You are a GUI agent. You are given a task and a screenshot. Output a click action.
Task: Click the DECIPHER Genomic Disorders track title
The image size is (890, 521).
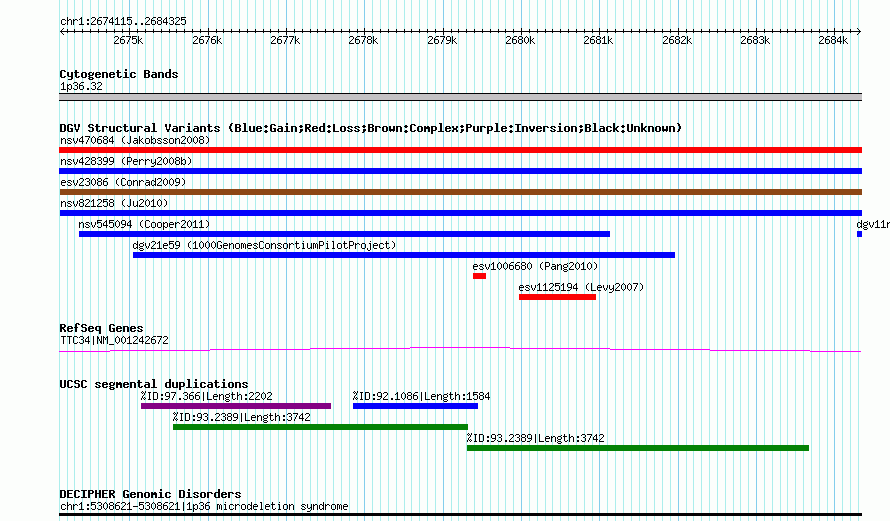pyautogui.click(x=150, y=494)
